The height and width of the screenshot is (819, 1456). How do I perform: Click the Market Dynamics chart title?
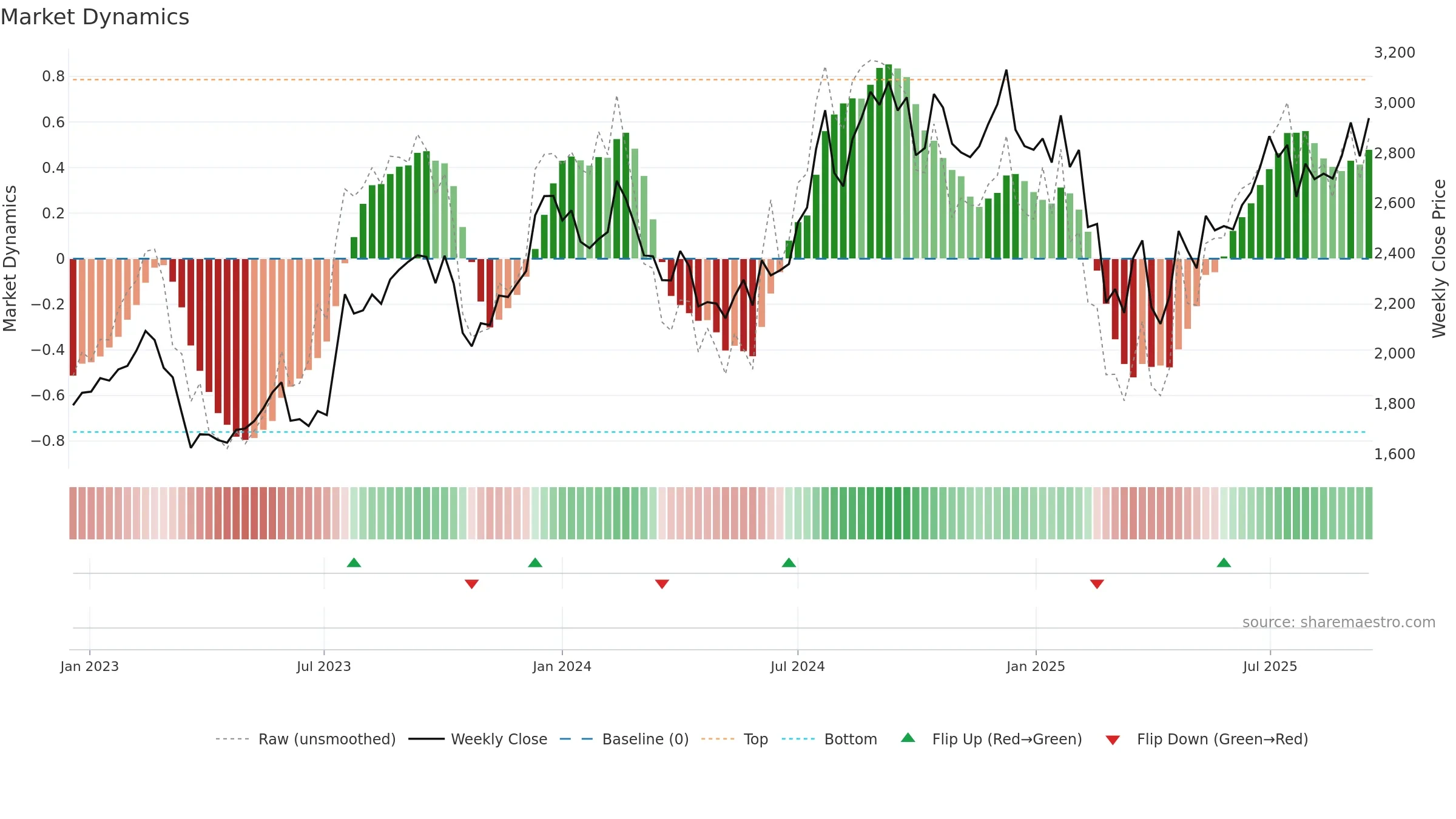95,17
